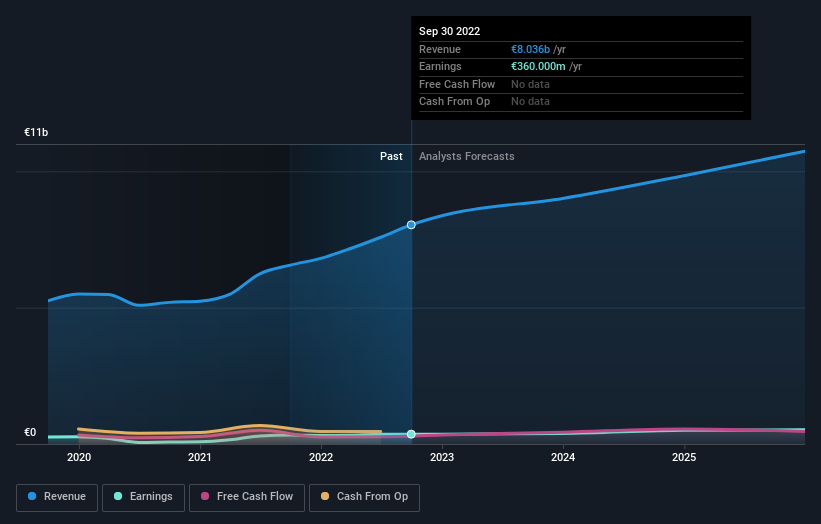
Task: Select the revenue data point at Sep 30 2022
Action: point(411,225)
